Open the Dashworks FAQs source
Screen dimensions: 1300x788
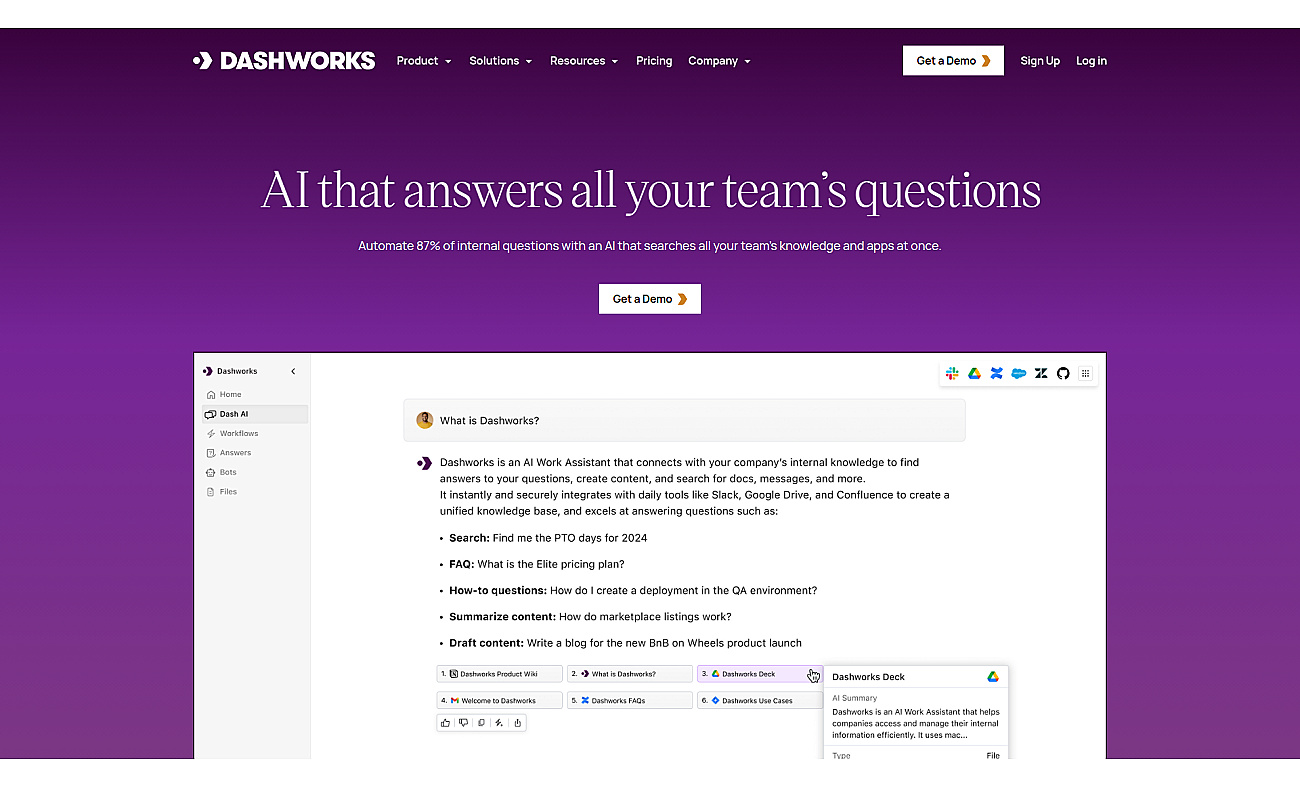click(x=630, y=700)
